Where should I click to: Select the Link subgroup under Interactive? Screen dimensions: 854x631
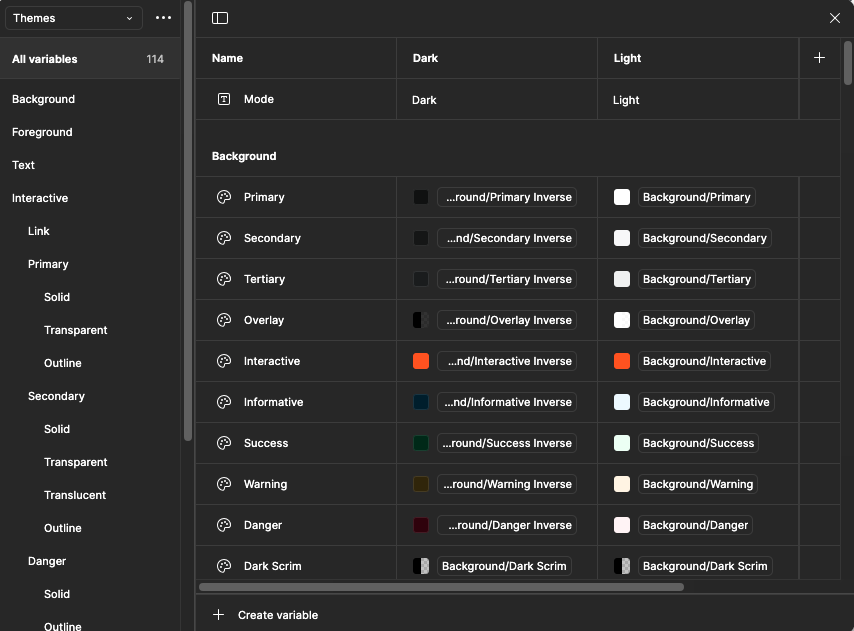coord(39,231)
